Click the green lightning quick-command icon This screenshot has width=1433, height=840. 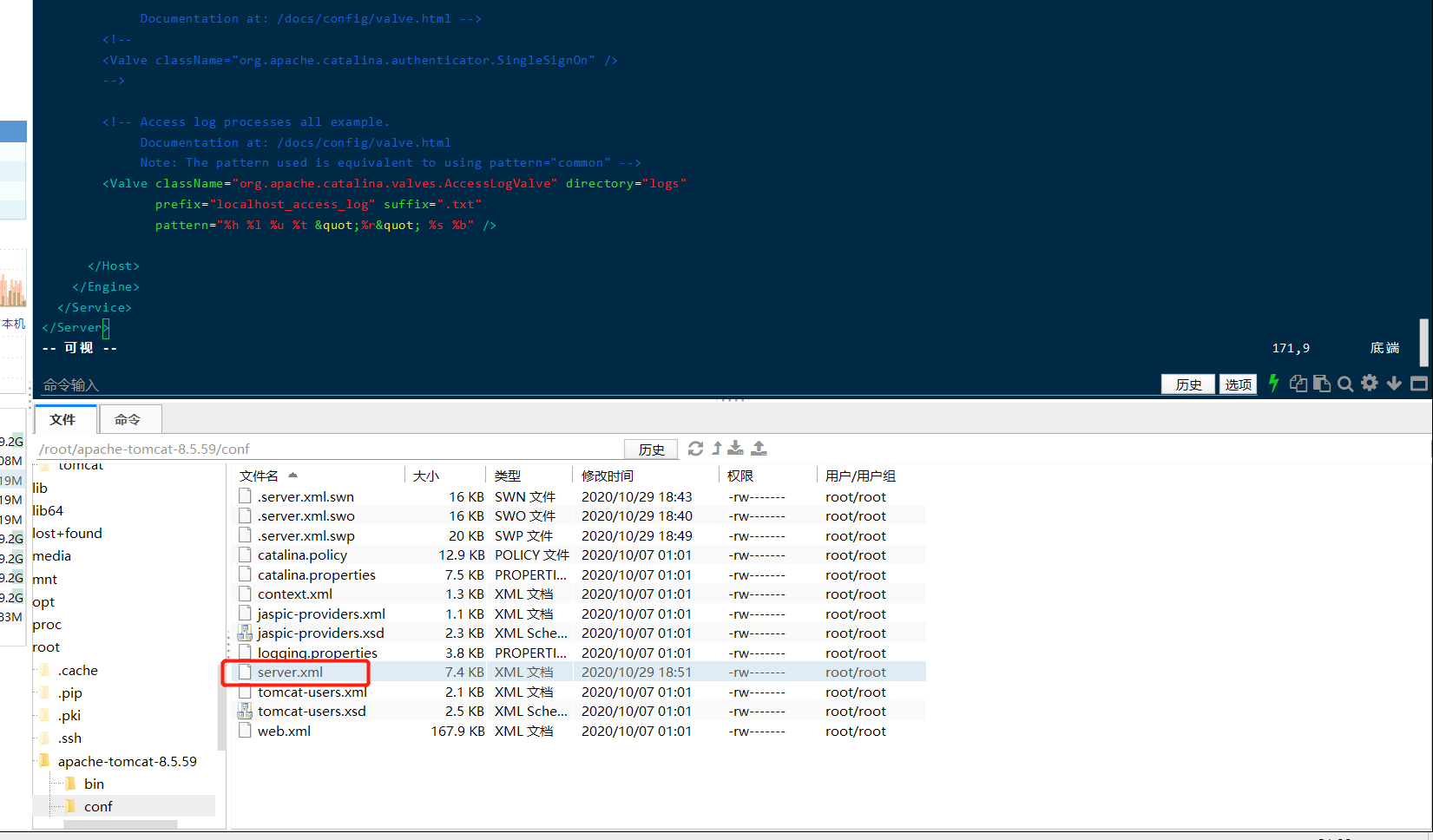tap(1273, 384)
